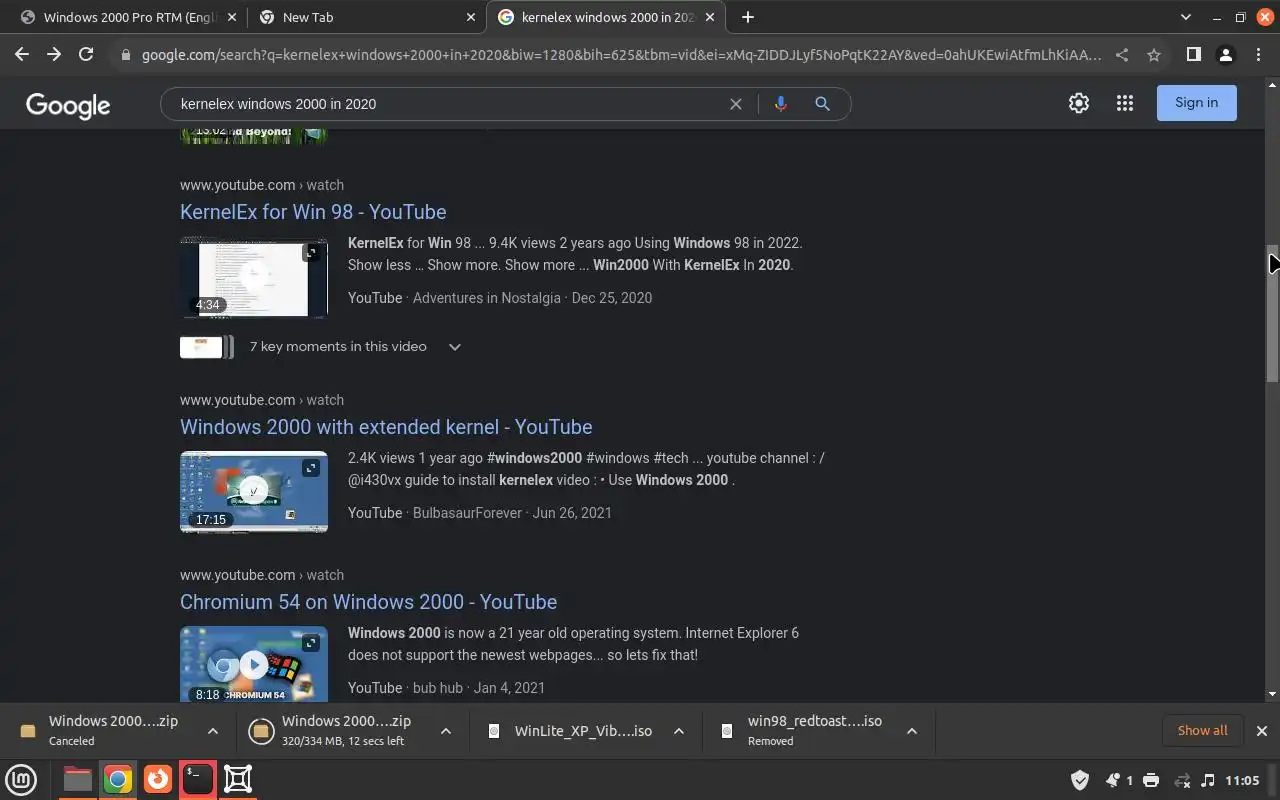
Task: Open options for canceled Windows 2000 zip
Action: [213, 731]
